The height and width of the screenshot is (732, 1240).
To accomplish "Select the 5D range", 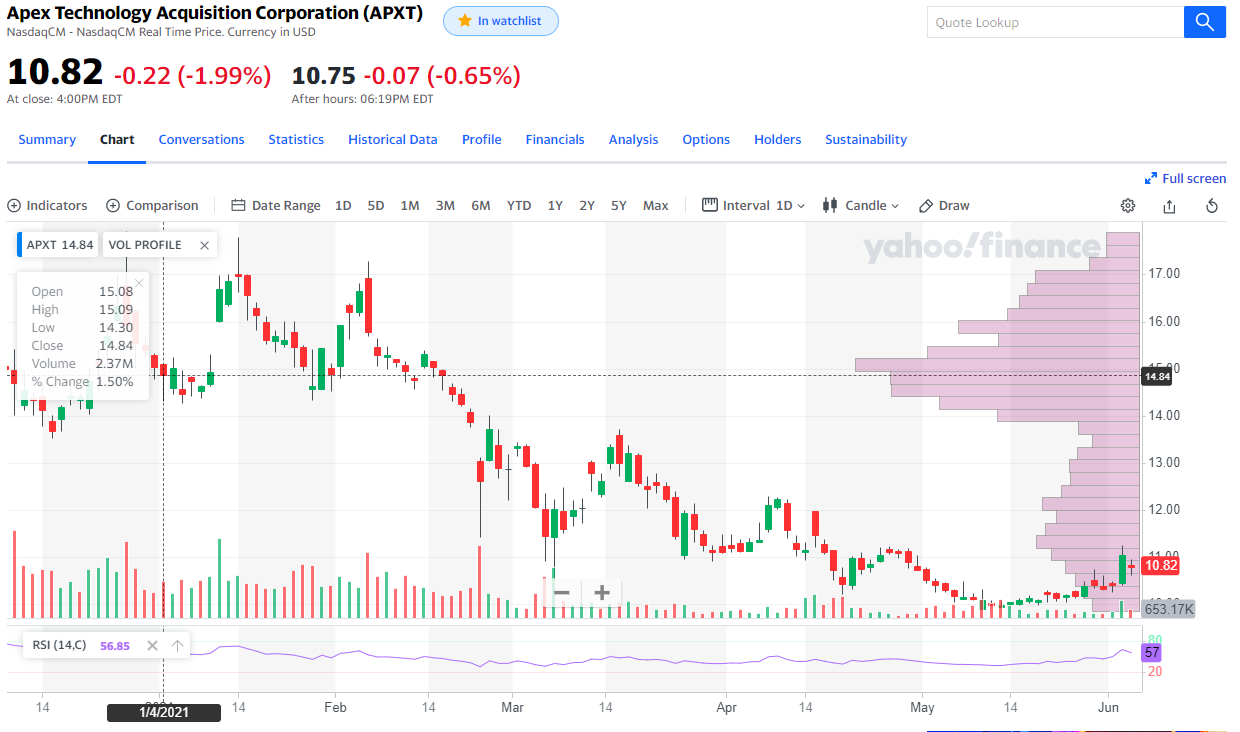I will click(x=376, y=205).
